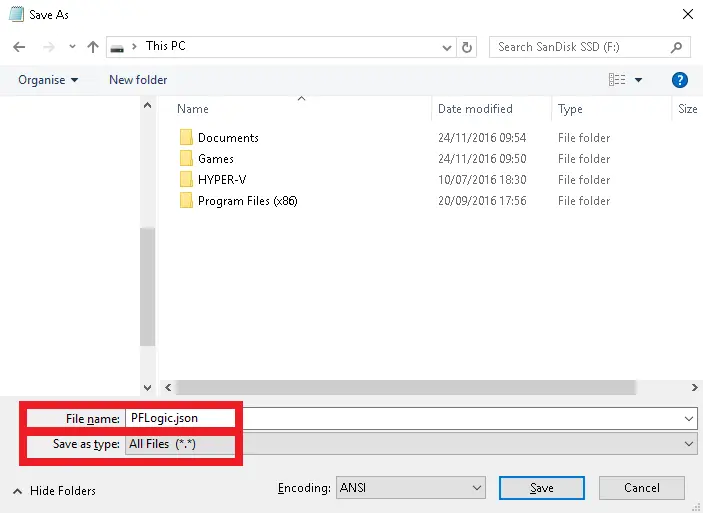Open the recent locations dropdown arrow
Screen dimensions: 703x513
(71, 47)
